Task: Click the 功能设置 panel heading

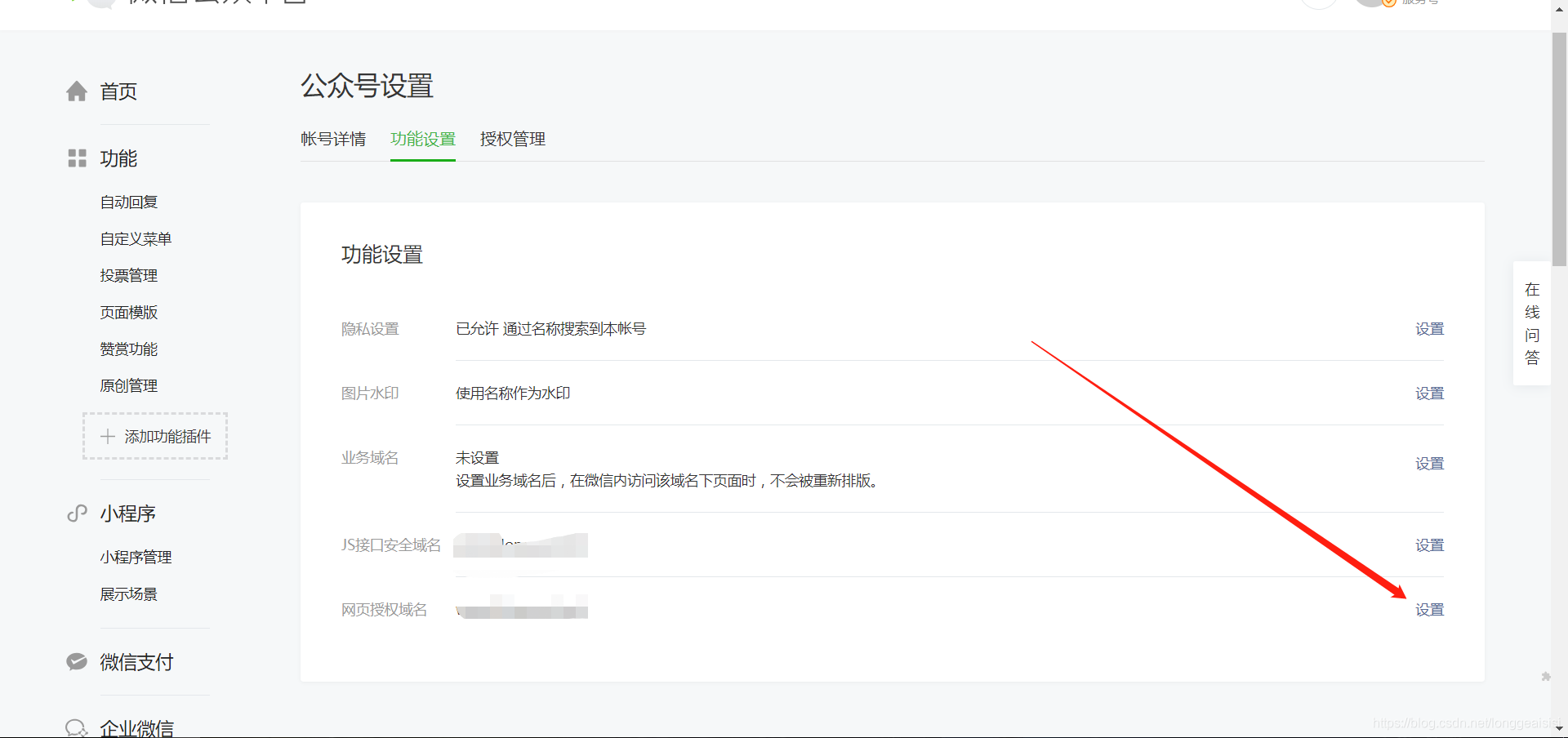Action: (x=382, y=255)
